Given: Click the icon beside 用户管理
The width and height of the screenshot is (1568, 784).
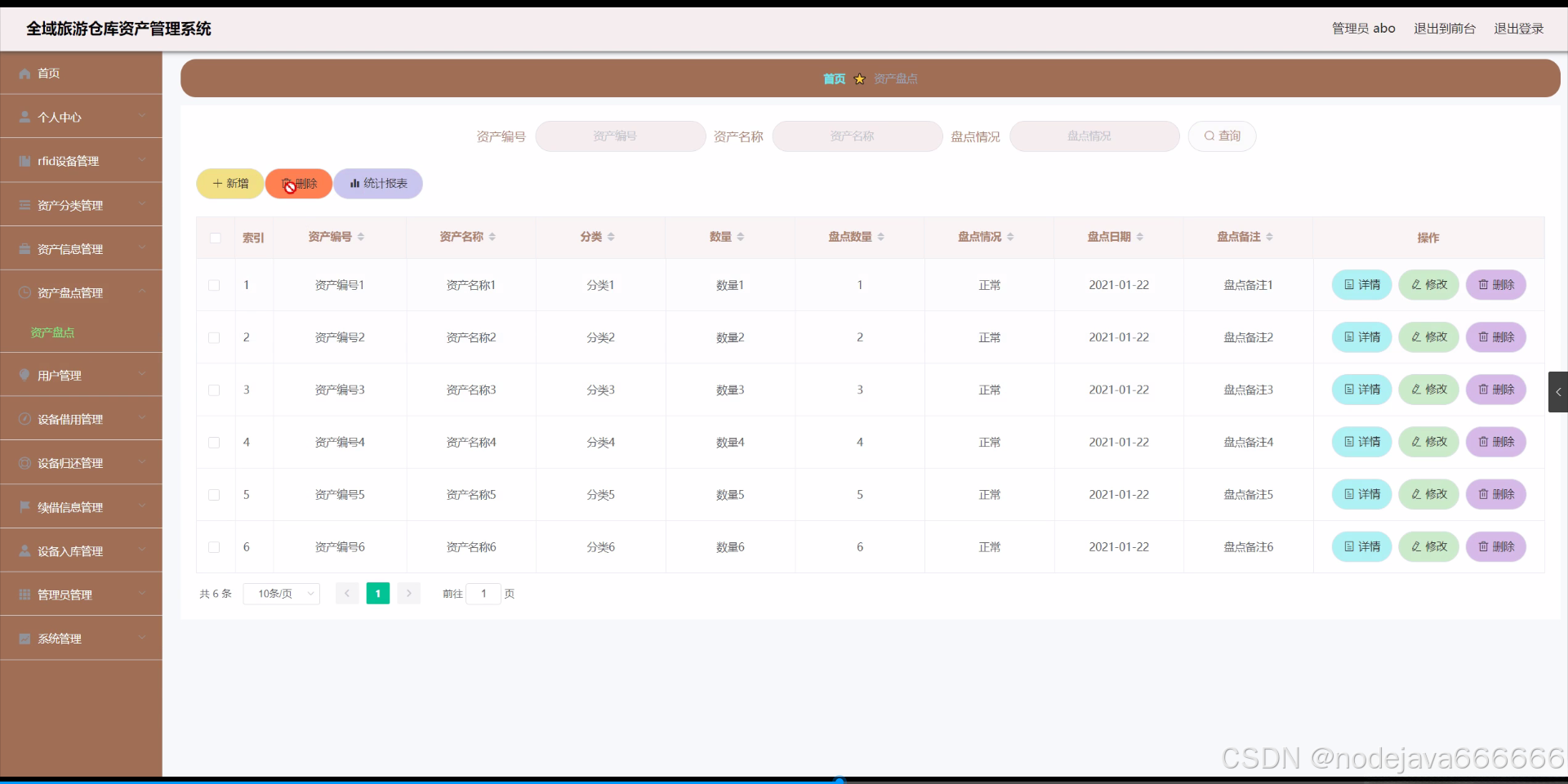Looking at the screenshot, I should (24, 375).
